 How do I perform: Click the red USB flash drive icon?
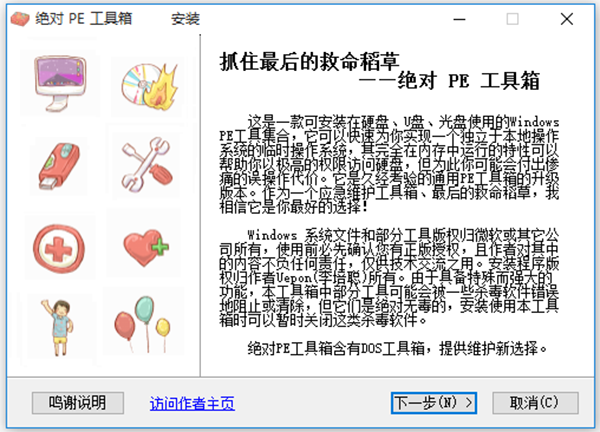59,166
